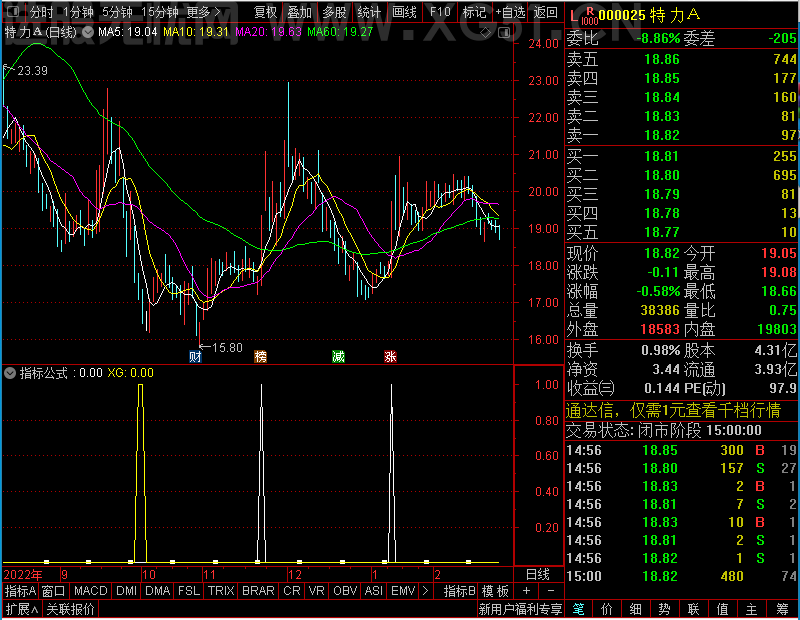Click the 返回 back button
Viewport: 800px width, 620px height.
[x=545, y=12]
